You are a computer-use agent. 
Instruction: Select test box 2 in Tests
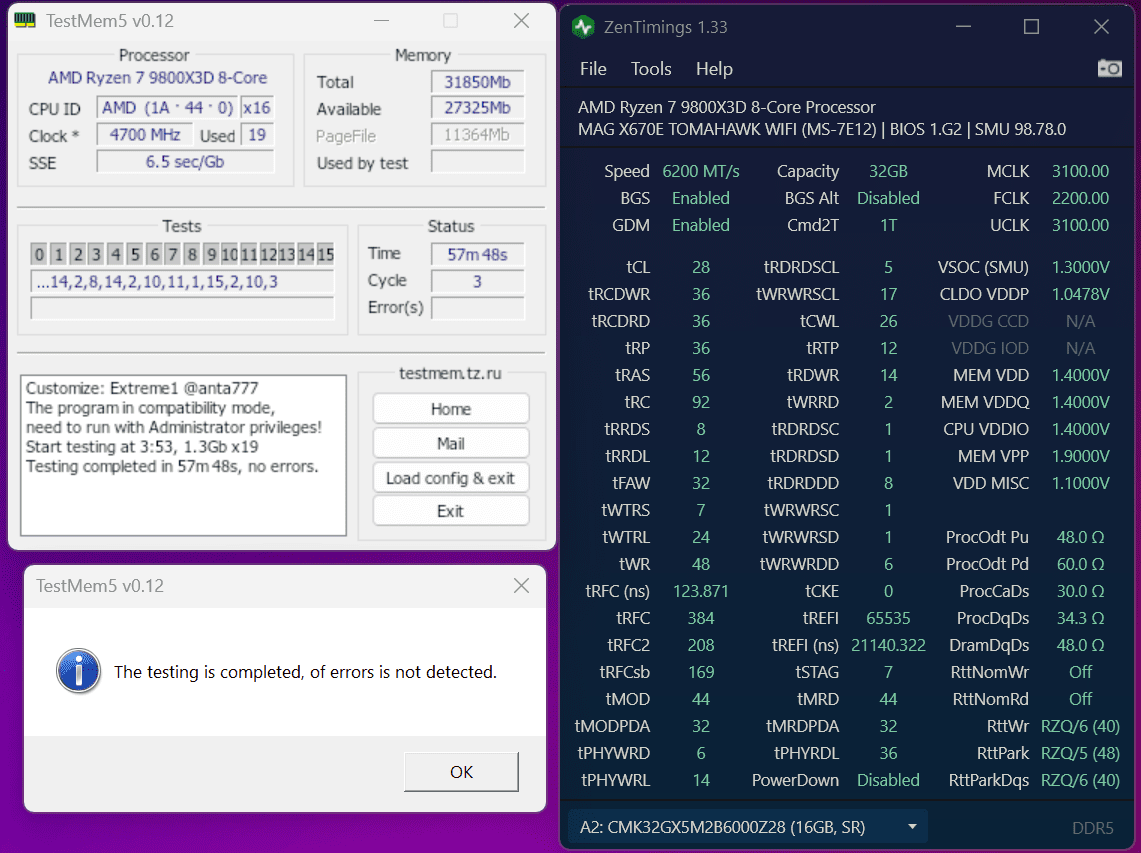coord(77,254)
